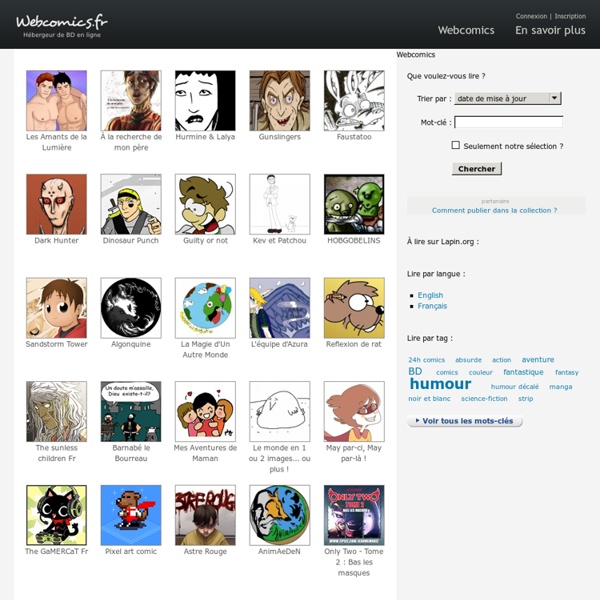
Task: Click the Inscription link
Action: pos(570,16)
